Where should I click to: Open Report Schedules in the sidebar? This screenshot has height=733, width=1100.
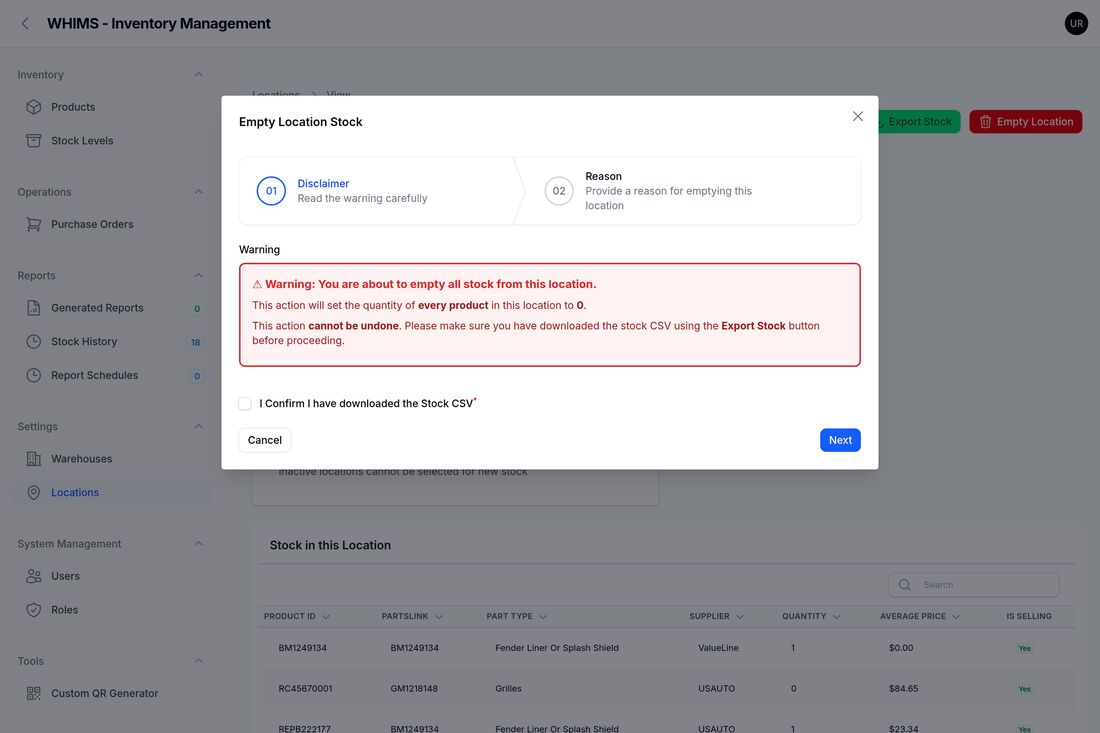coord(112,375)
